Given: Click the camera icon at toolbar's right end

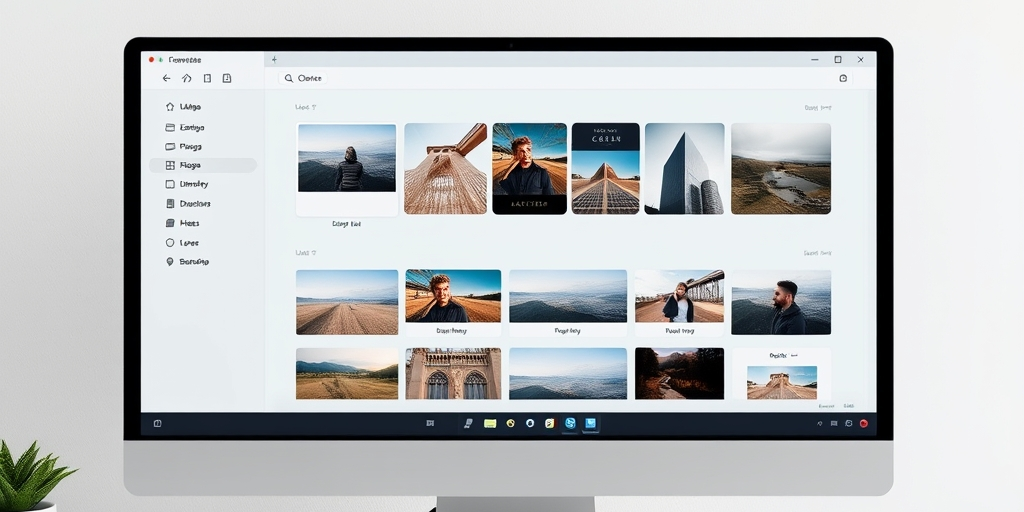Looking at the screenshot, I should tap(843, 78).
